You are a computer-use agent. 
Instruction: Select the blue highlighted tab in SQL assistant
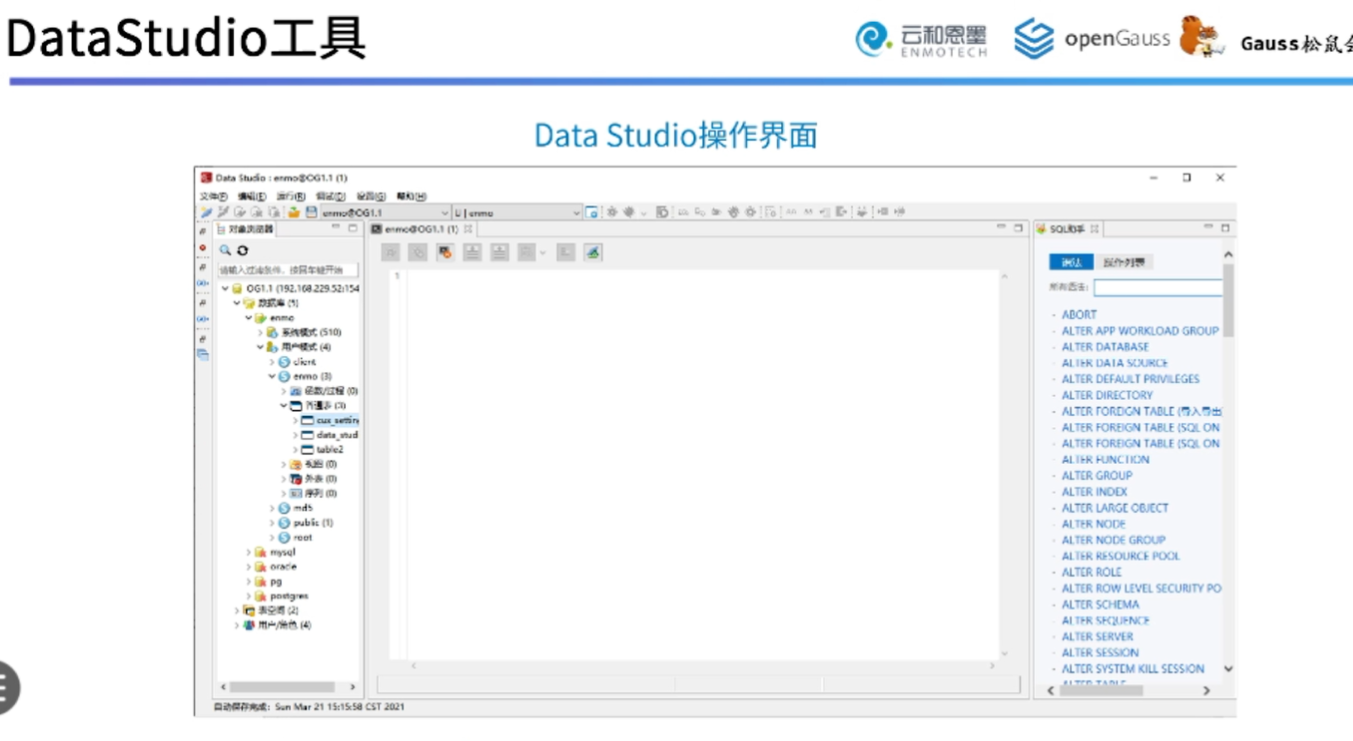click(x=1071, y=262)
